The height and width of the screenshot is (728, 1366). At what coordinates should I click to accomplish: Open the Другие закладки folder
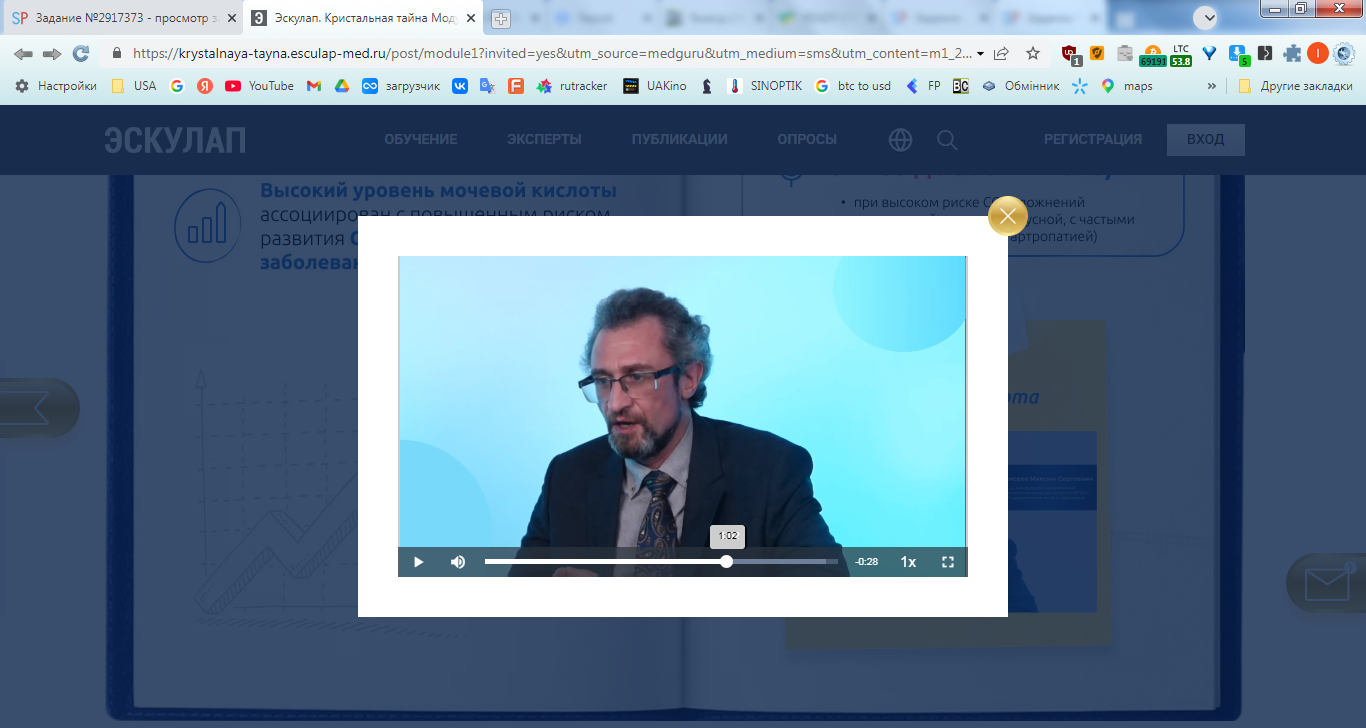pyautogui.click(x=1295, y=86)
